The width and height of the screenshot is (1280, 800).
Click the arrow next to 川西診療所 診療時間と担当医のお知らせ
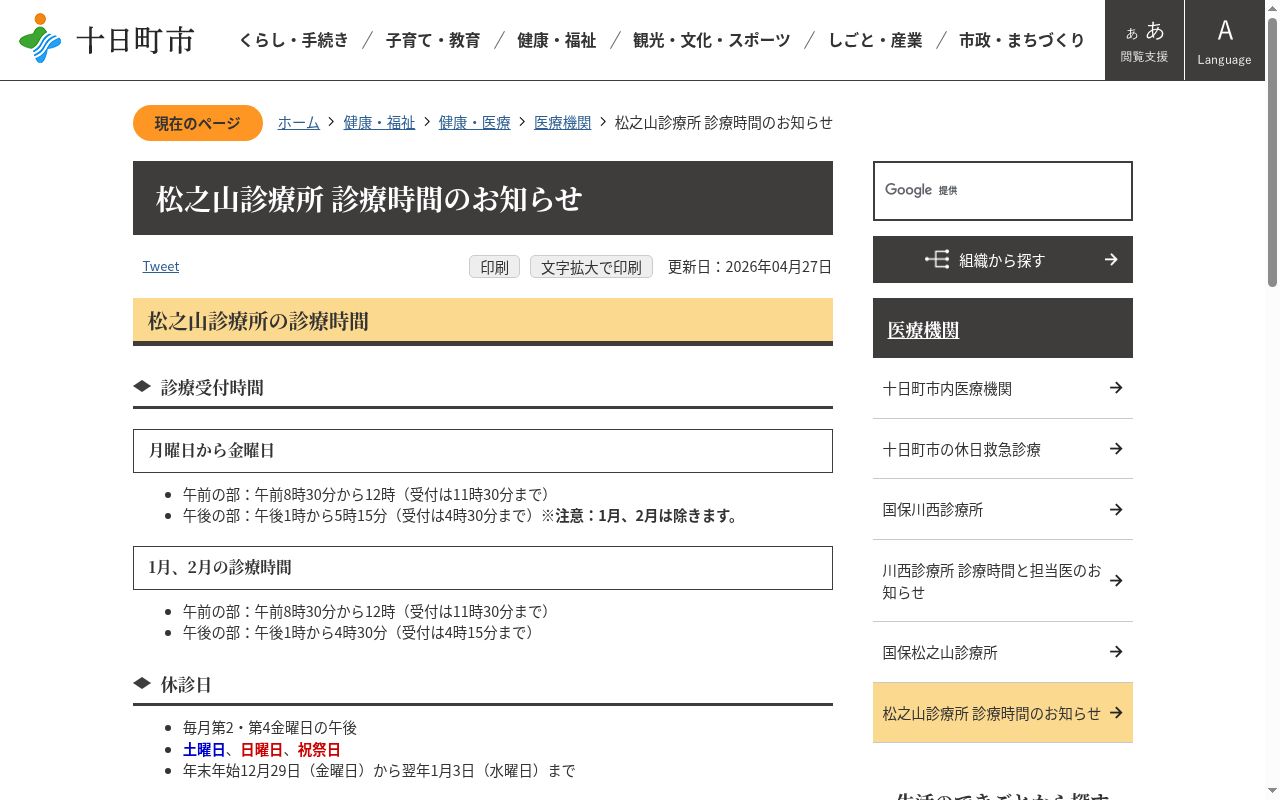(x=1116, y=581)
